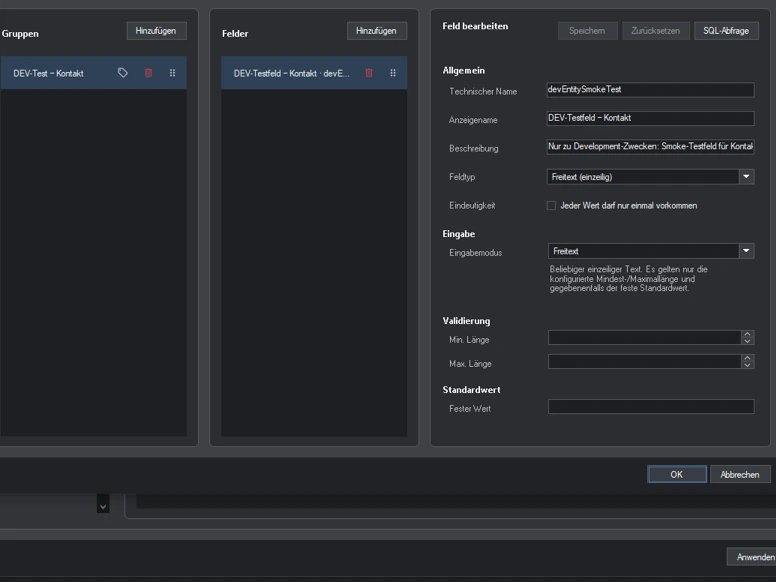Viewport: 776px width, 582px height.
Task: Add a new field with Hinzufügen in Felder
Action: [x=377, y=31]
